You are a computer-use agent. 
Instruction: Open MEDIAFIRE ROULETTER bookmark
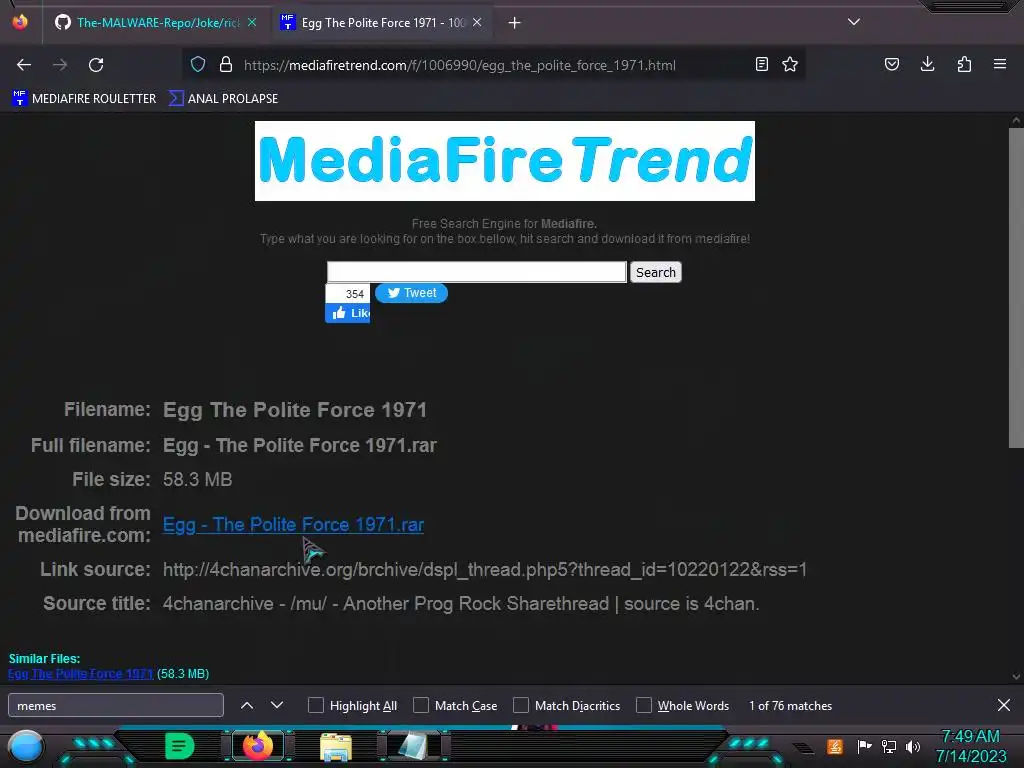(x=84, y=99)
